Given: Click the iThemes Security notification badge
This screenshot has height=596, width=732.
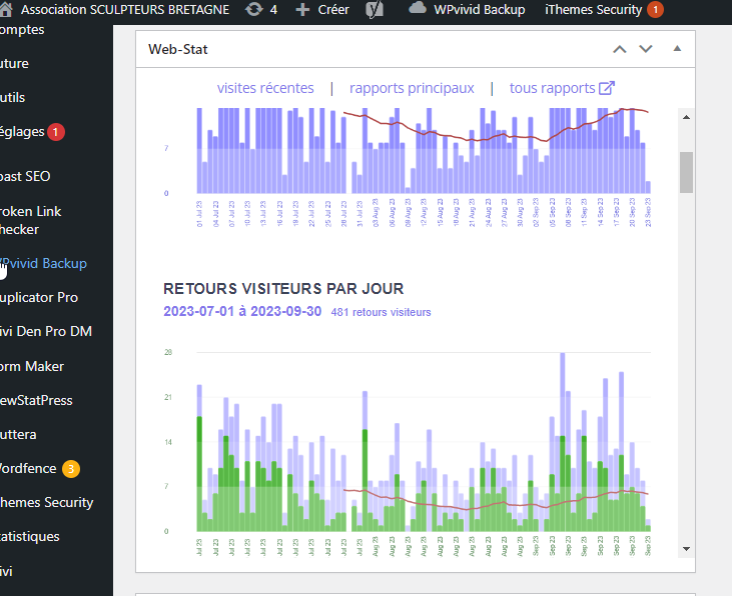Looking at the screenshot, I should [655, 10].
